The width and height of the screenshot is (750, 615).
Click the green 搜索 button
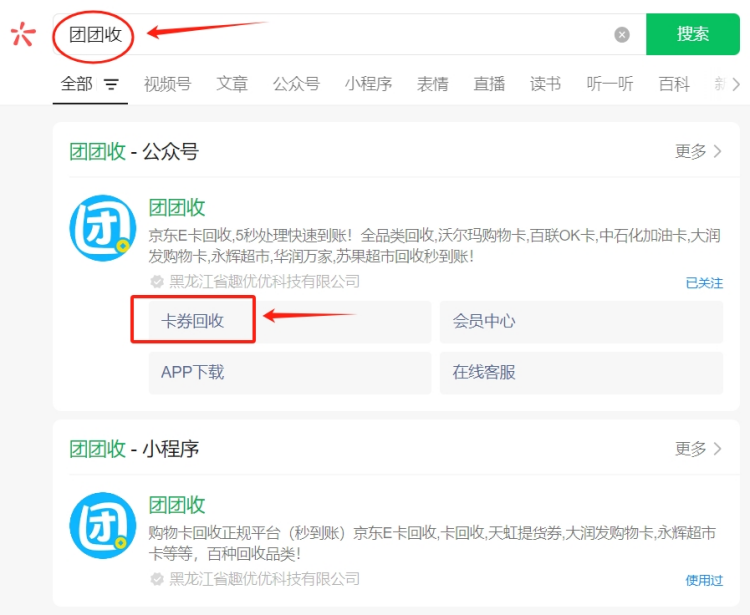(692, 34)
